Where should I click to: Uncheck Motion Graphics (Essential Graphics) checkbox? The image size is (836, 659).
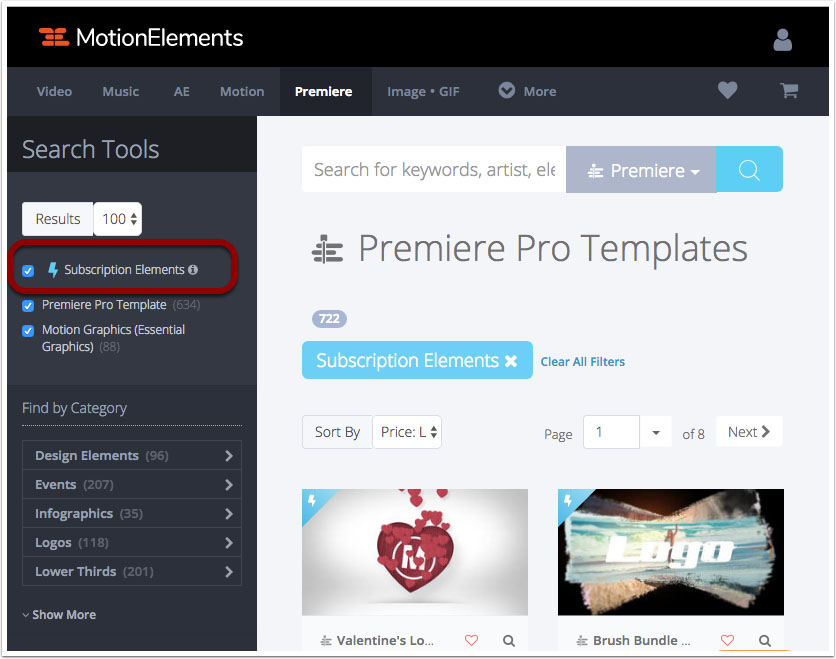coord(28,331)
